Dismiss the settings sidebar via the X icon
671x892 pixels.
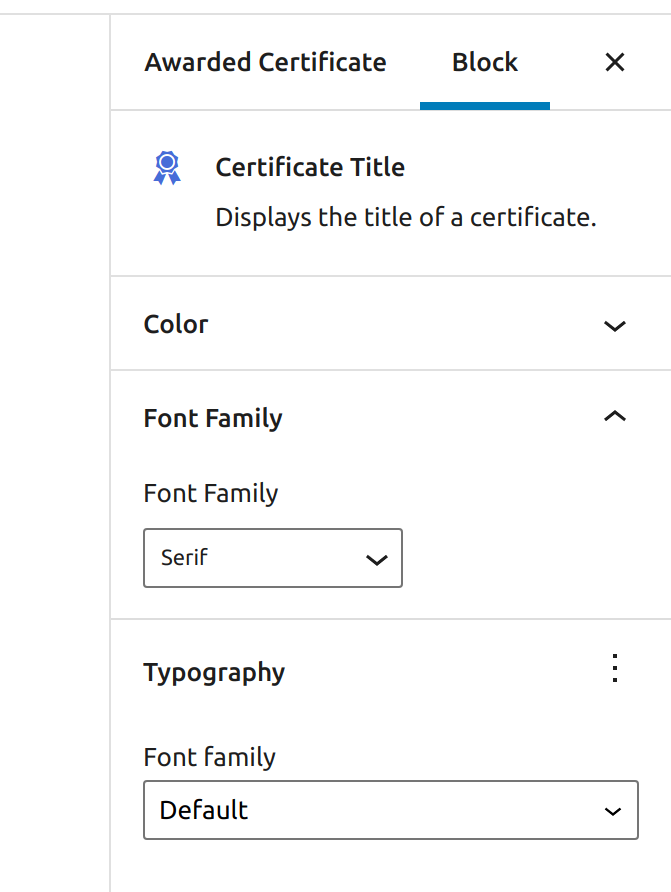pos(614,62)
